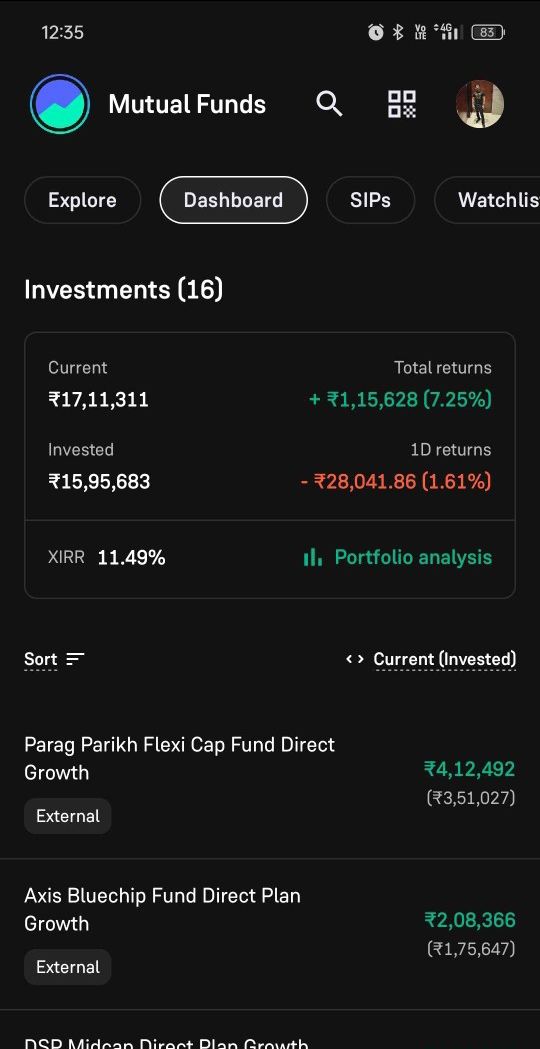The image size is (540, 1049).
Task: Switch to the Watchlist tab
Action: (487, 200)
